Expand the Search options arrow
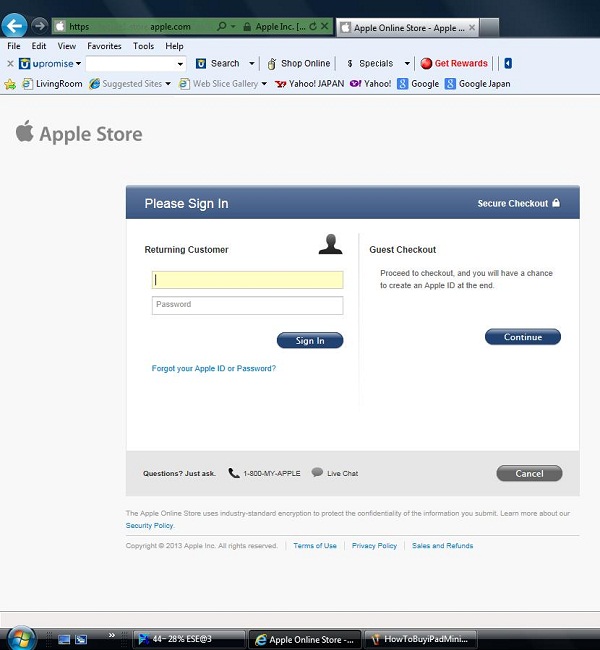The height and width of the screenshot is (650, 600). 251,63
